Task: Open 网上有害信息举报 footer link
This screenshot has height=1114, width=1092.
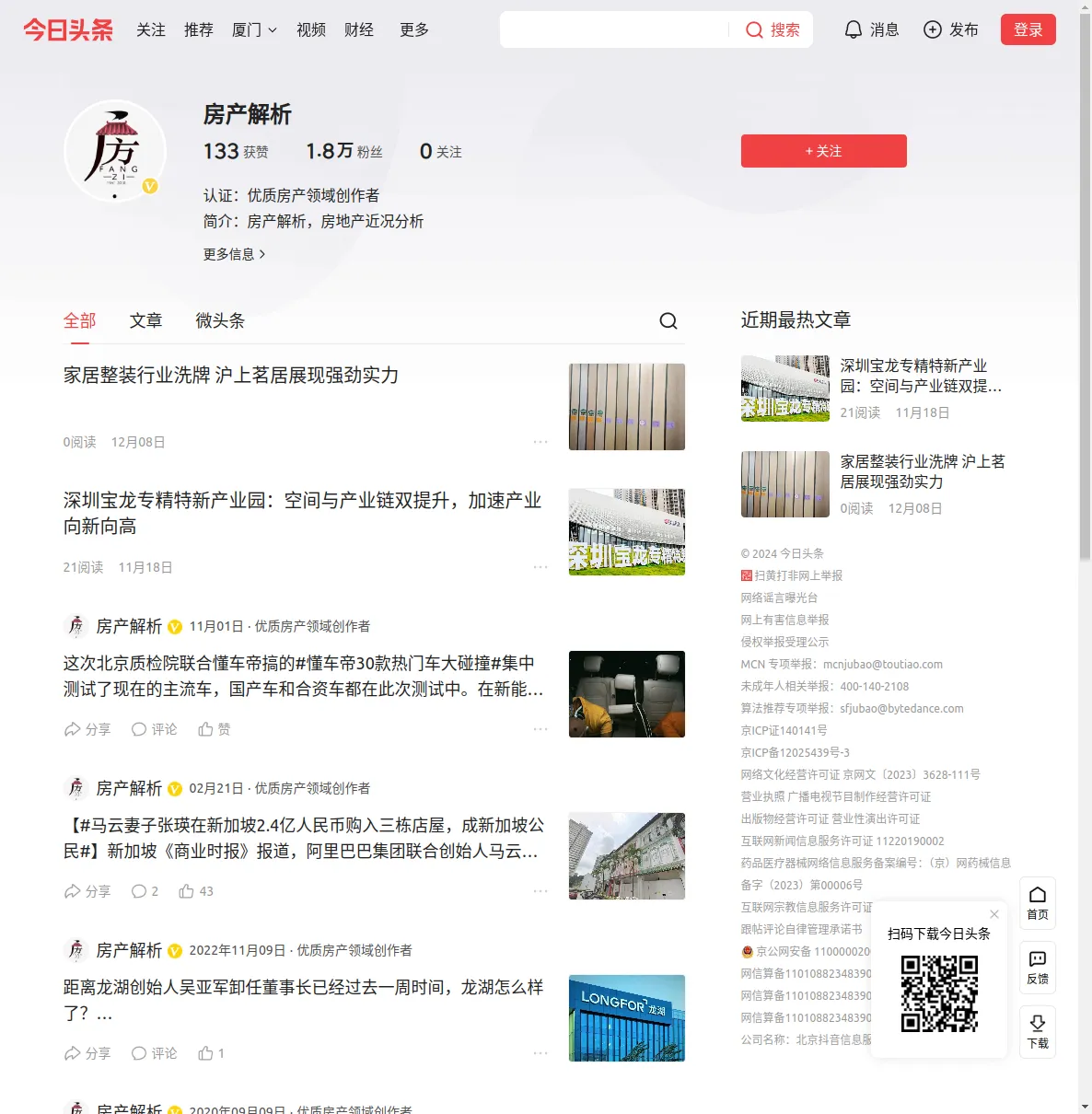Action: pos(785,620)
